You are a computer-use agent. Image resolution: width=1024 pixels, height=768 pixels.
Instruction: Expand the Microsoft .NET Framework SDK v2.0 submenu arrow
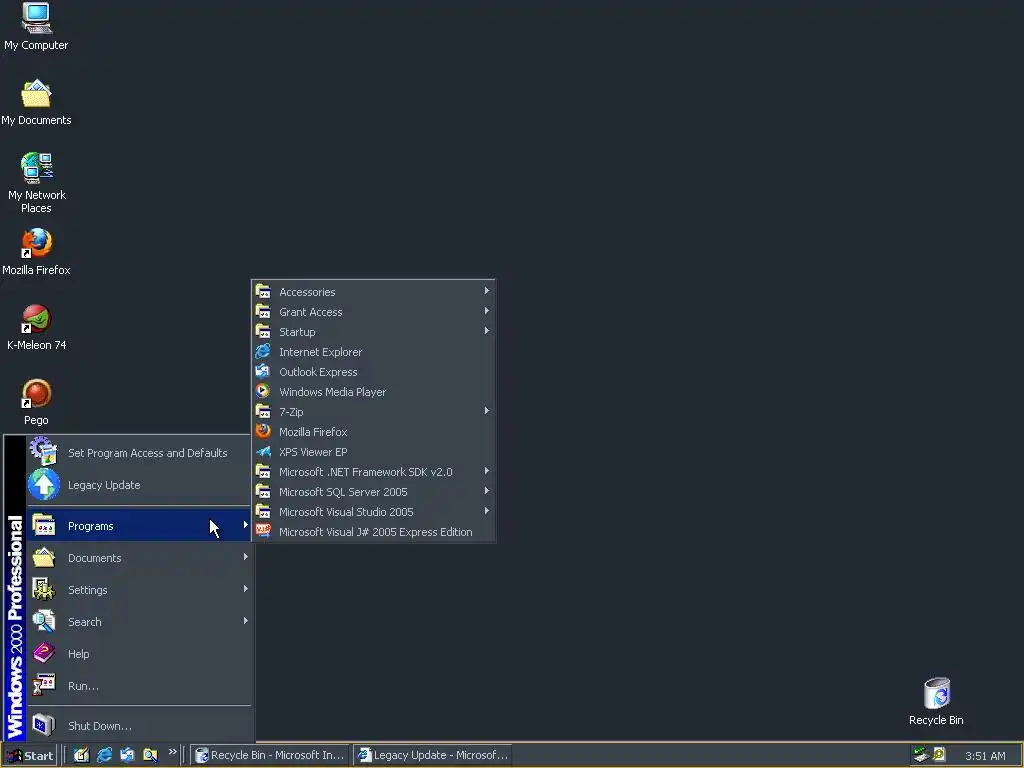pos(487,471)
